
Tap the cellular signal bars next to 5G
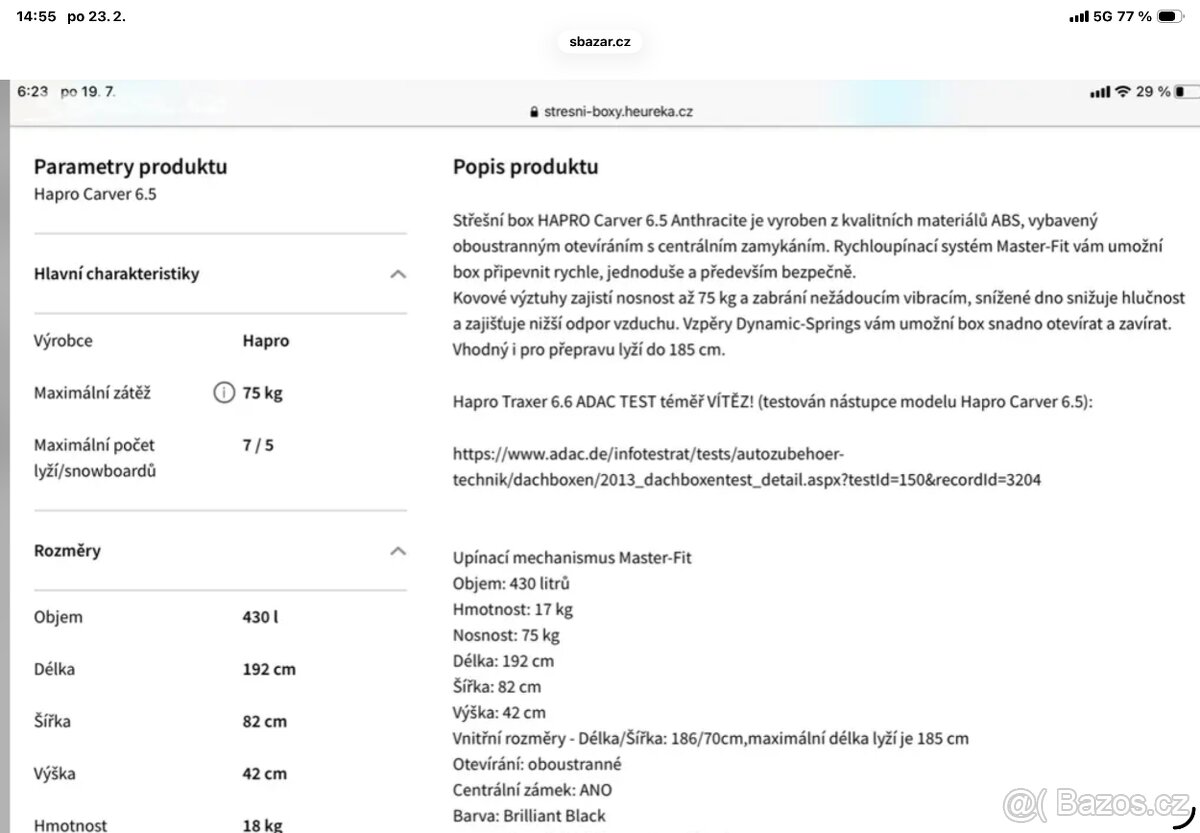pyautogui.click(x=1079, y=17)
